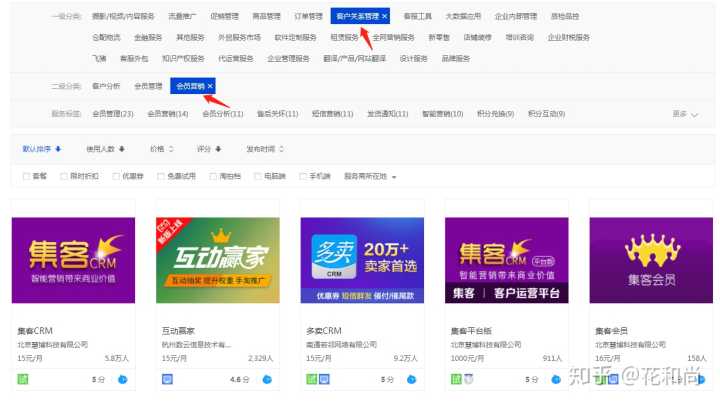720x405 pixels.
Task: Select the 客户分析 subcategory
Action: (x=105, y=87)
